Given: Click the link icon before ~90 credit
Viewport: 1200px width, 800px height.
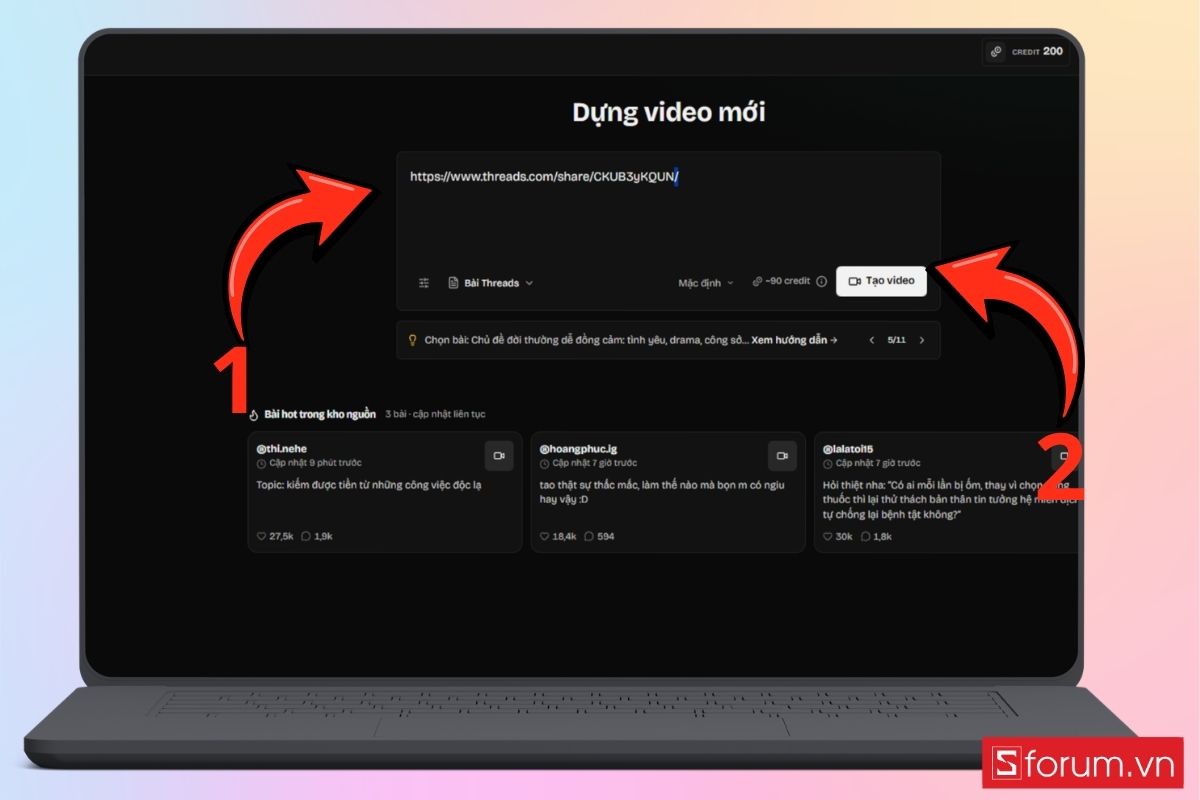Looking at the screenshot, I should [757, 282].
